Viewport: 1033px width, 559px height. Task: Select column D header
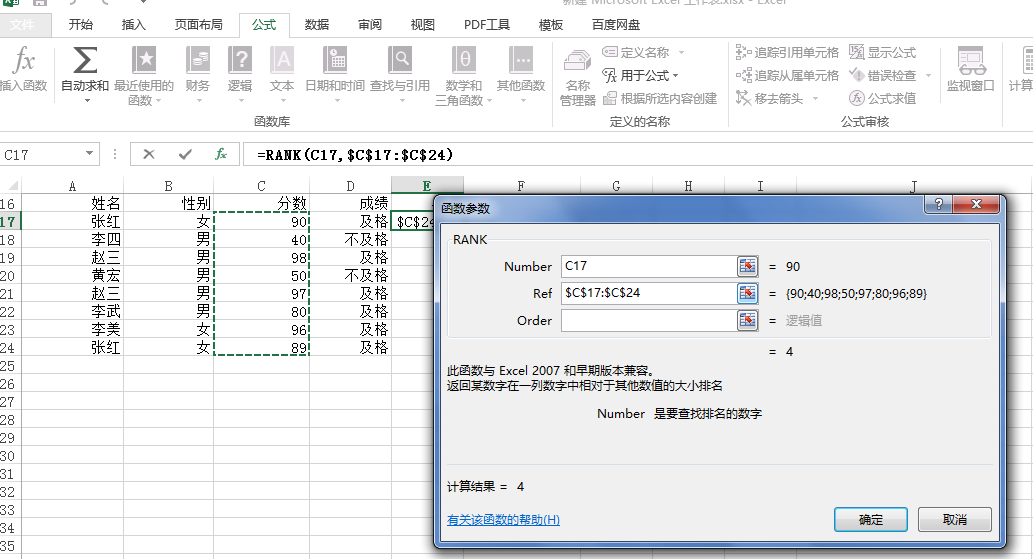coord(350,186)
